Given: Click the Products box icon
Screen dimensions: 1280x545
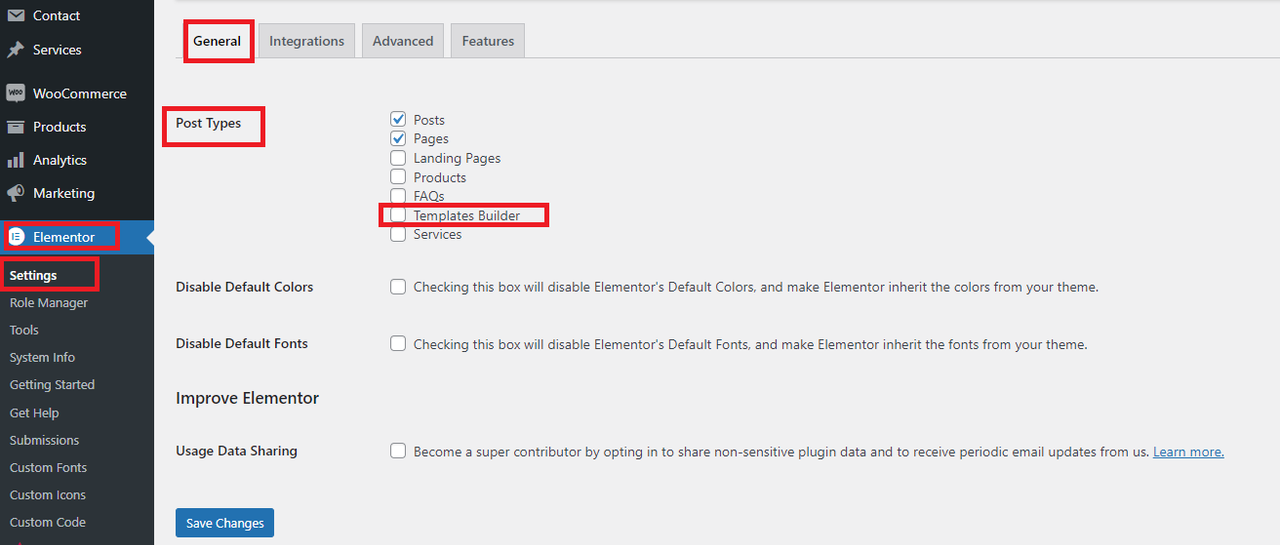Looking at the screenshot, I should tap(15, 127).
